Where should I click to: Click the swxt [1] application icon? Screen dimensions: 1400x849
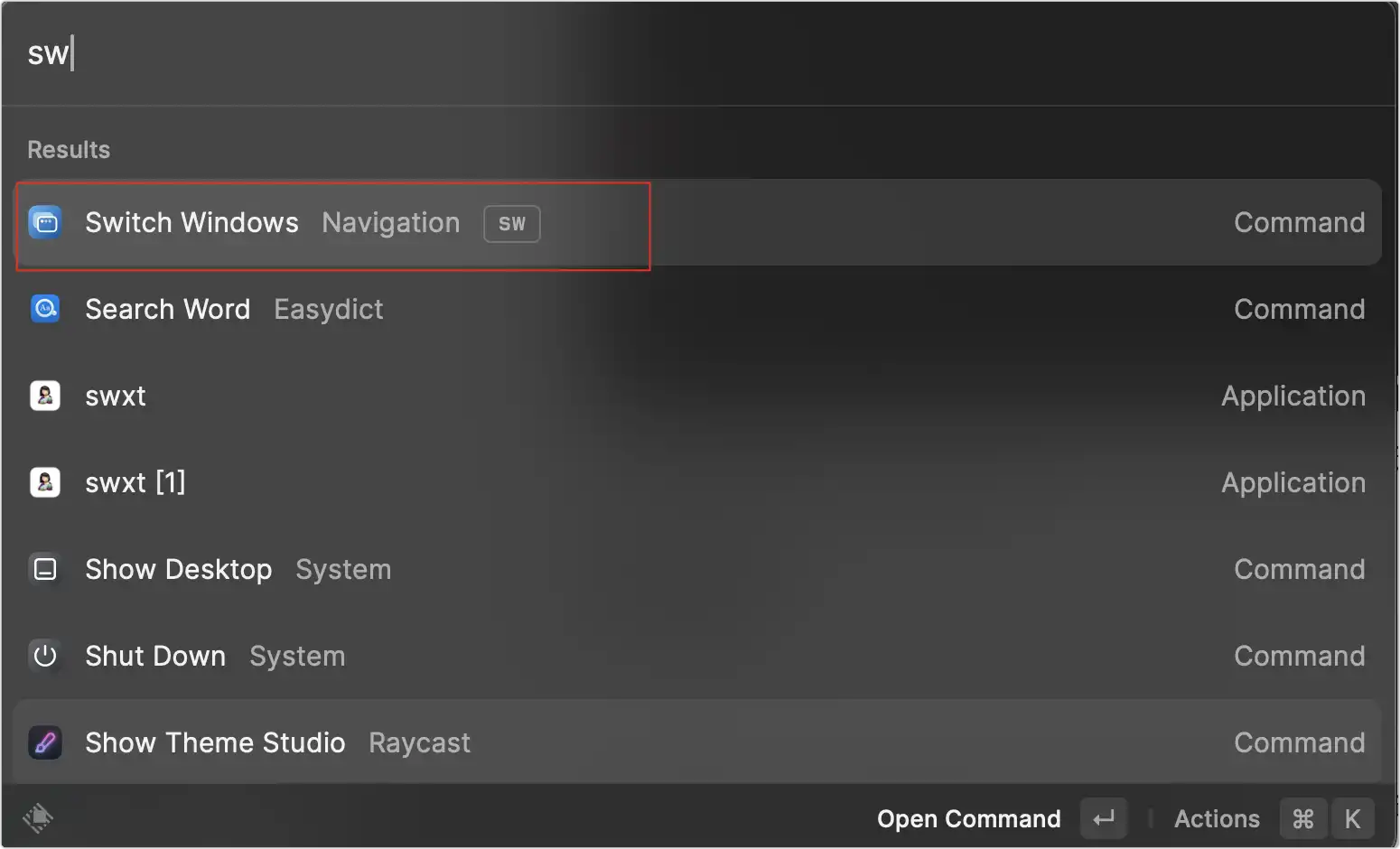[x=45, y=482]
